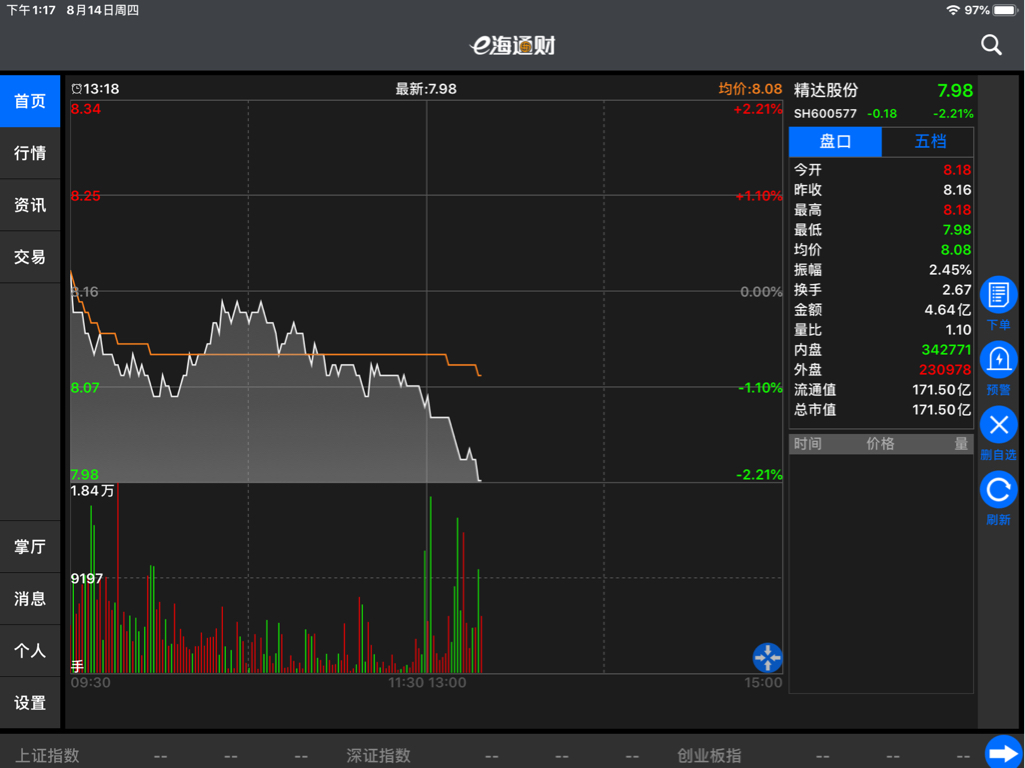Screen dimensions: 1025x768
Task: Click the blue collapse-chart arrows icon
Action: pyautogui.click(x=767, y=658)
